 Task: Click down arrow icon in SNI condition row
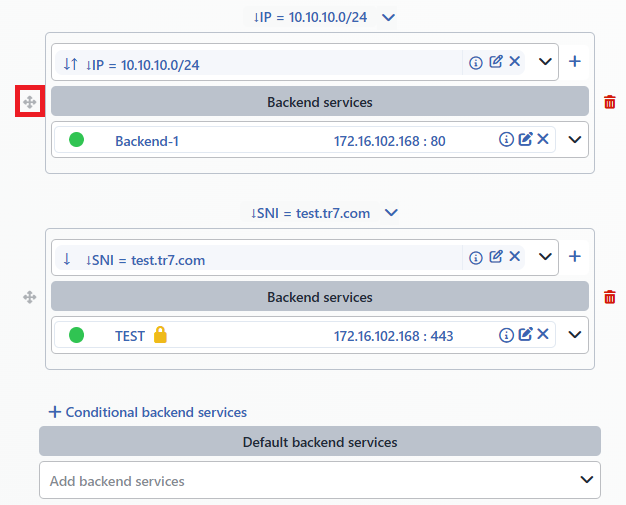tap(67, 259)
